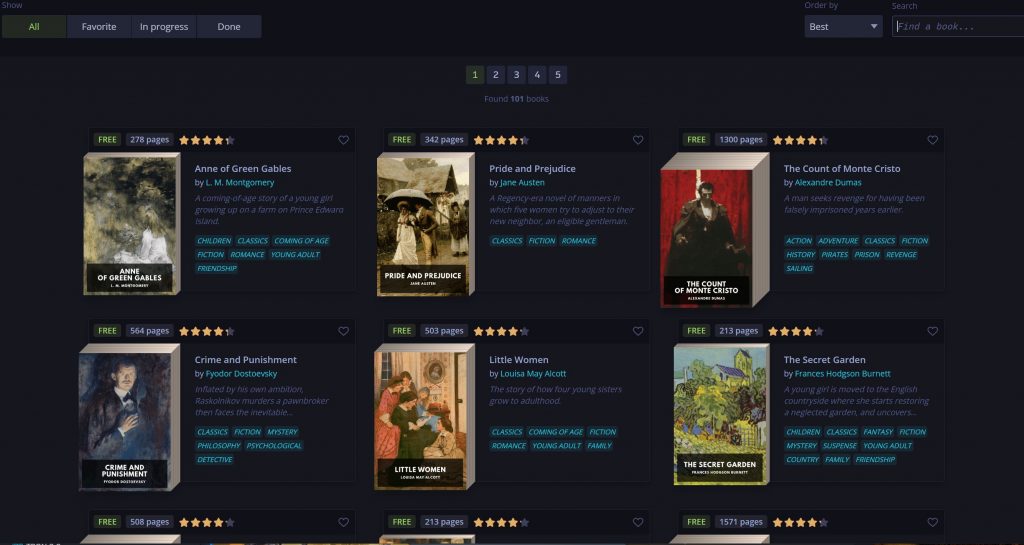Select the SAILING tag
The height and width of the screenshot is (545, 1024).
tap(799, 268)
